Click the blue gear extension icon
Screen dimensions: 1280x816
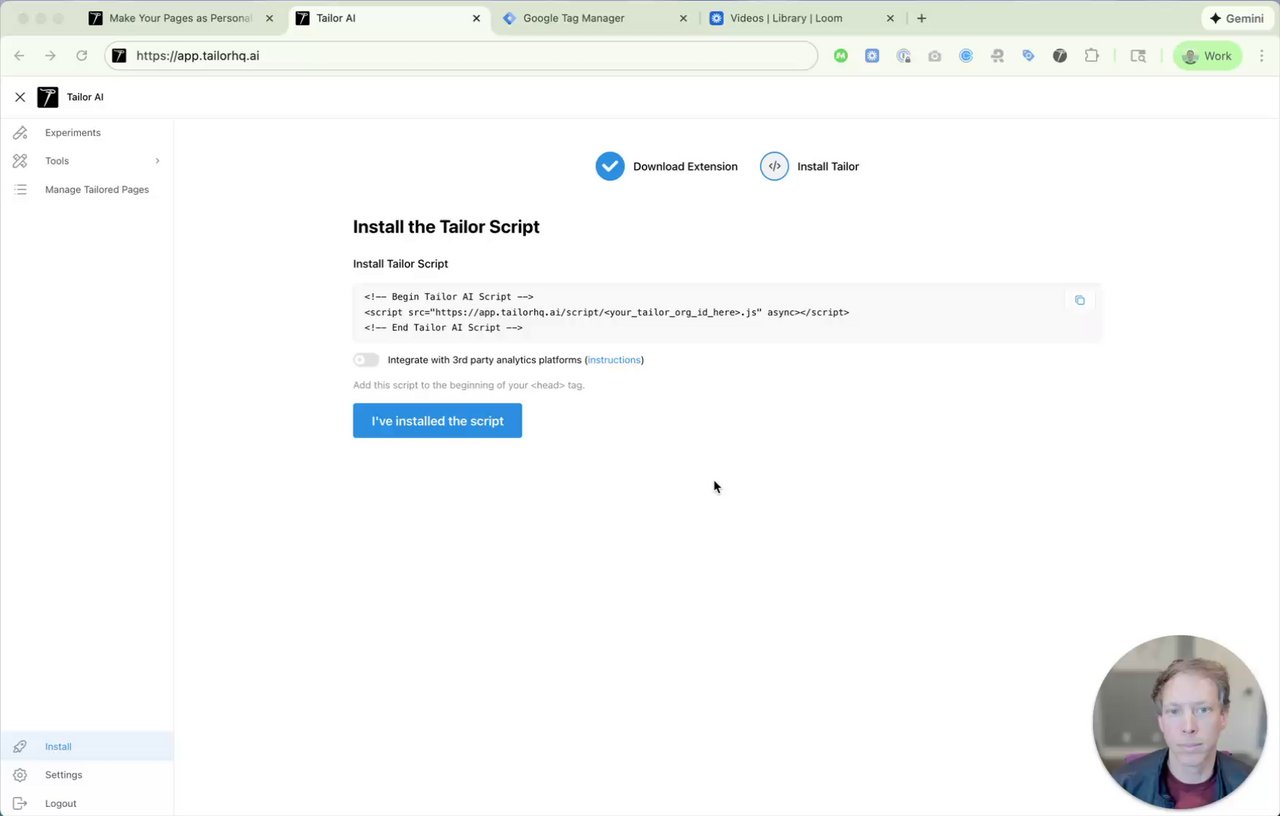point(872,56)
